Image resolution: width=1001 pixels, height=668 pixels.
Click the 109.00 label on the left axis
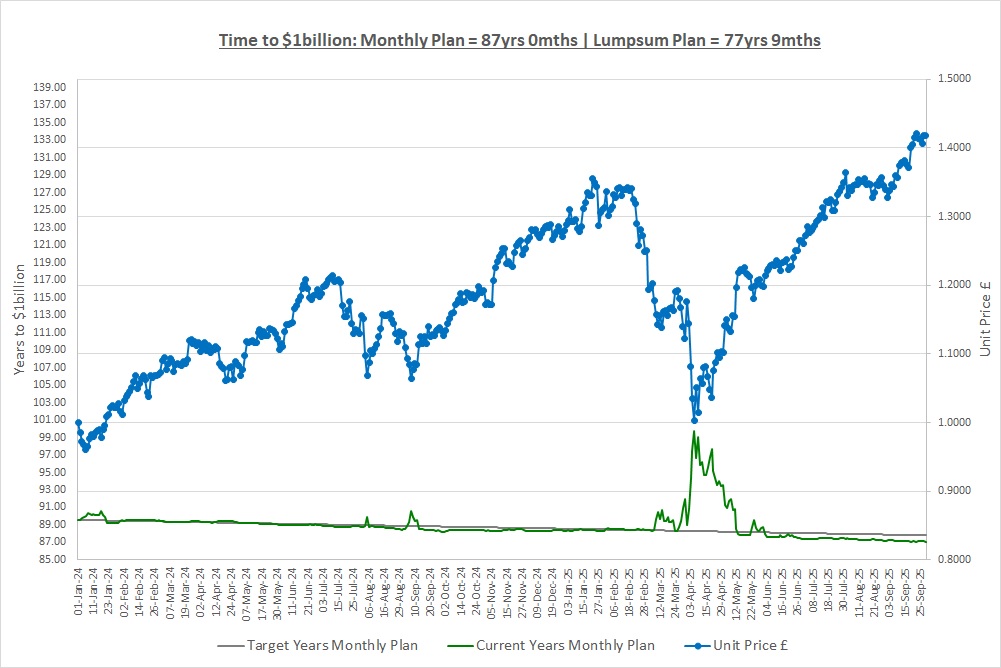click(x=50, y=349)
